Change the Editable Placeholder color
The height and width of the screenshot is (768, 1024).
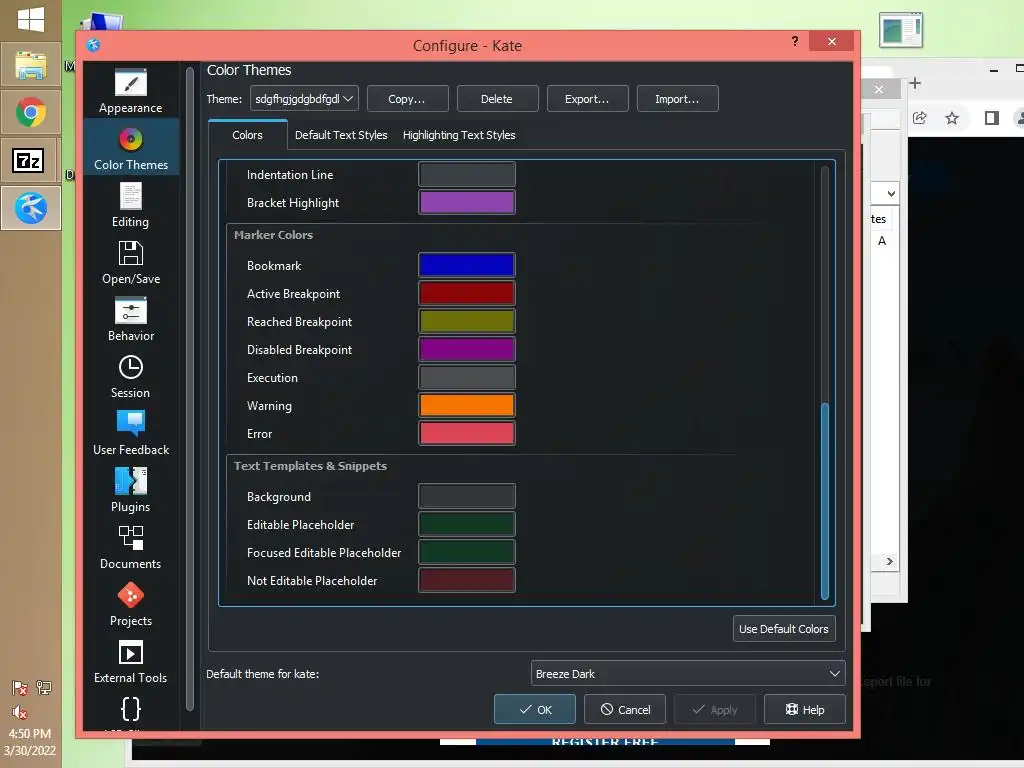point(467,524)
